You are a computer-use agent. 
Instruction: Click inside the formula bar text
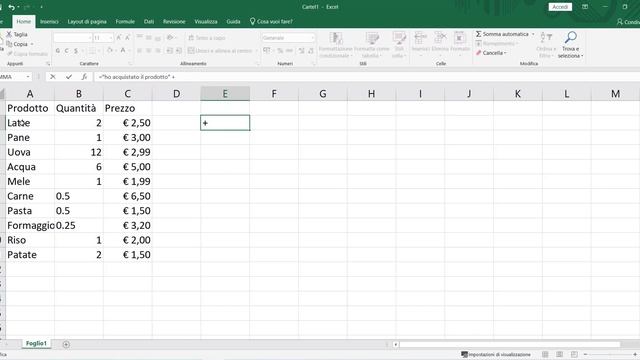136,77
